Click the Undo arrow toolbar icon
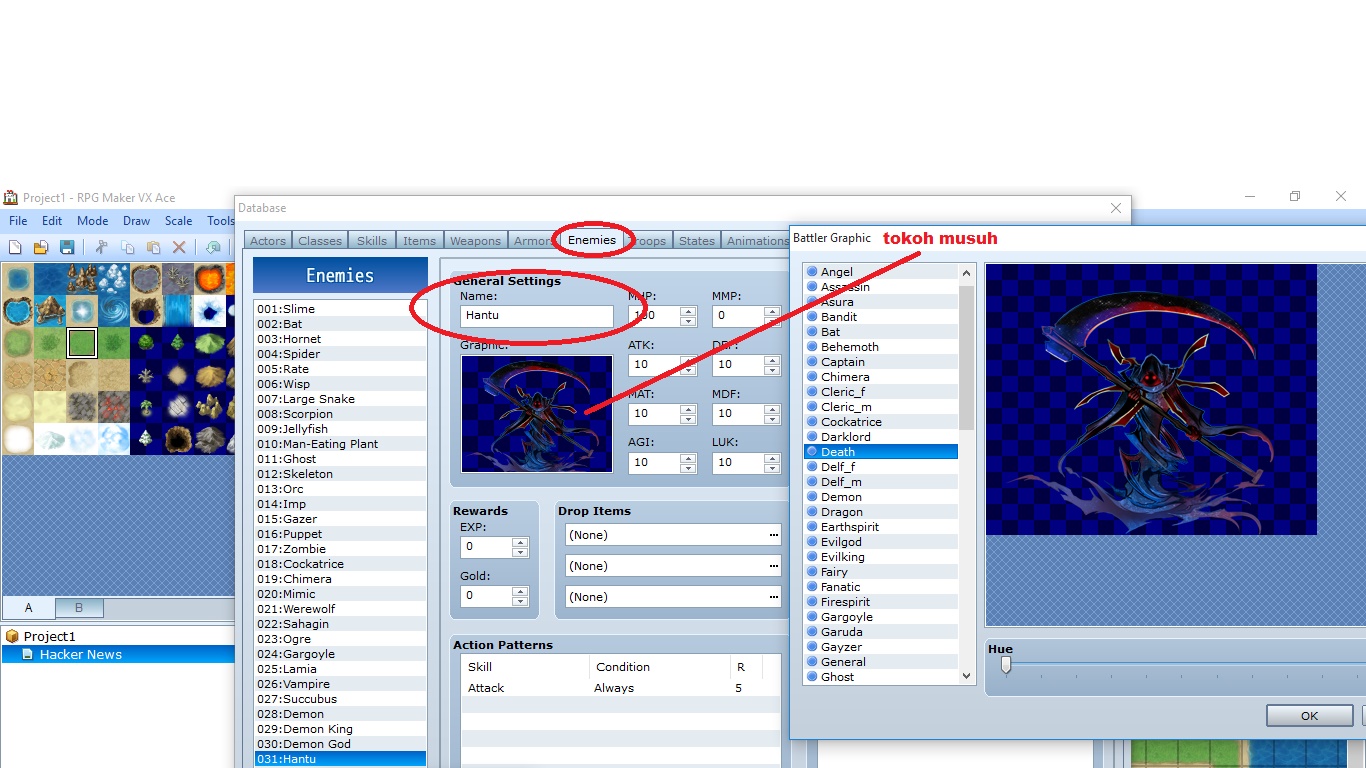 [214, 247]
